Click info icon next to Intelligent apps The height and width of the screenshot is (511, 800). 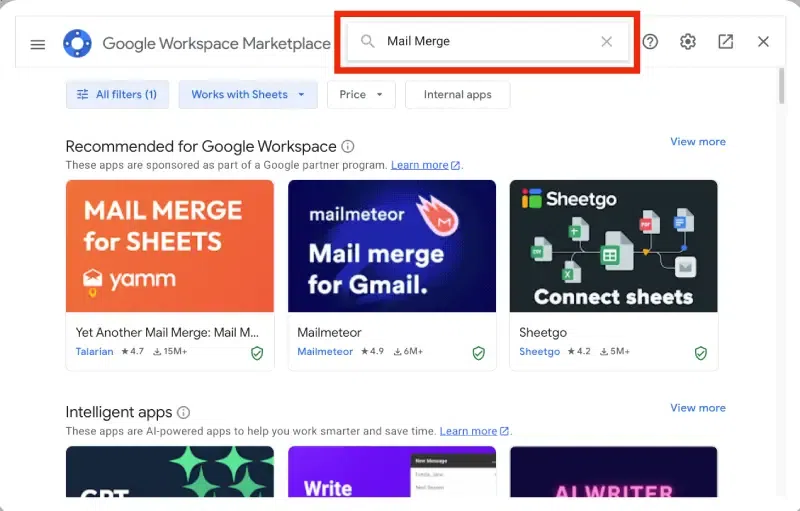pos(184,412)
